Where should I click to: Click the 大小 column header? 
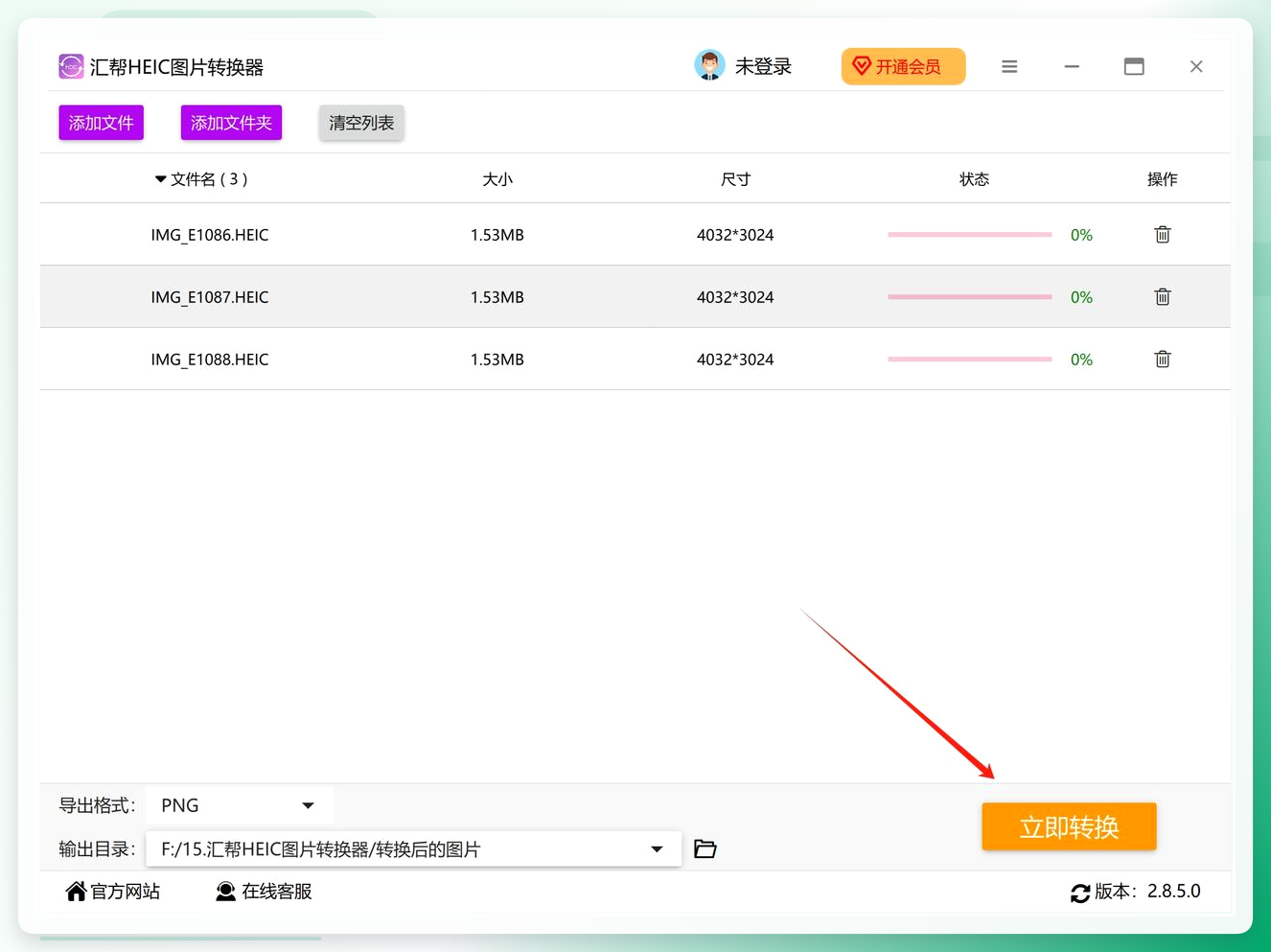(497, 179)
